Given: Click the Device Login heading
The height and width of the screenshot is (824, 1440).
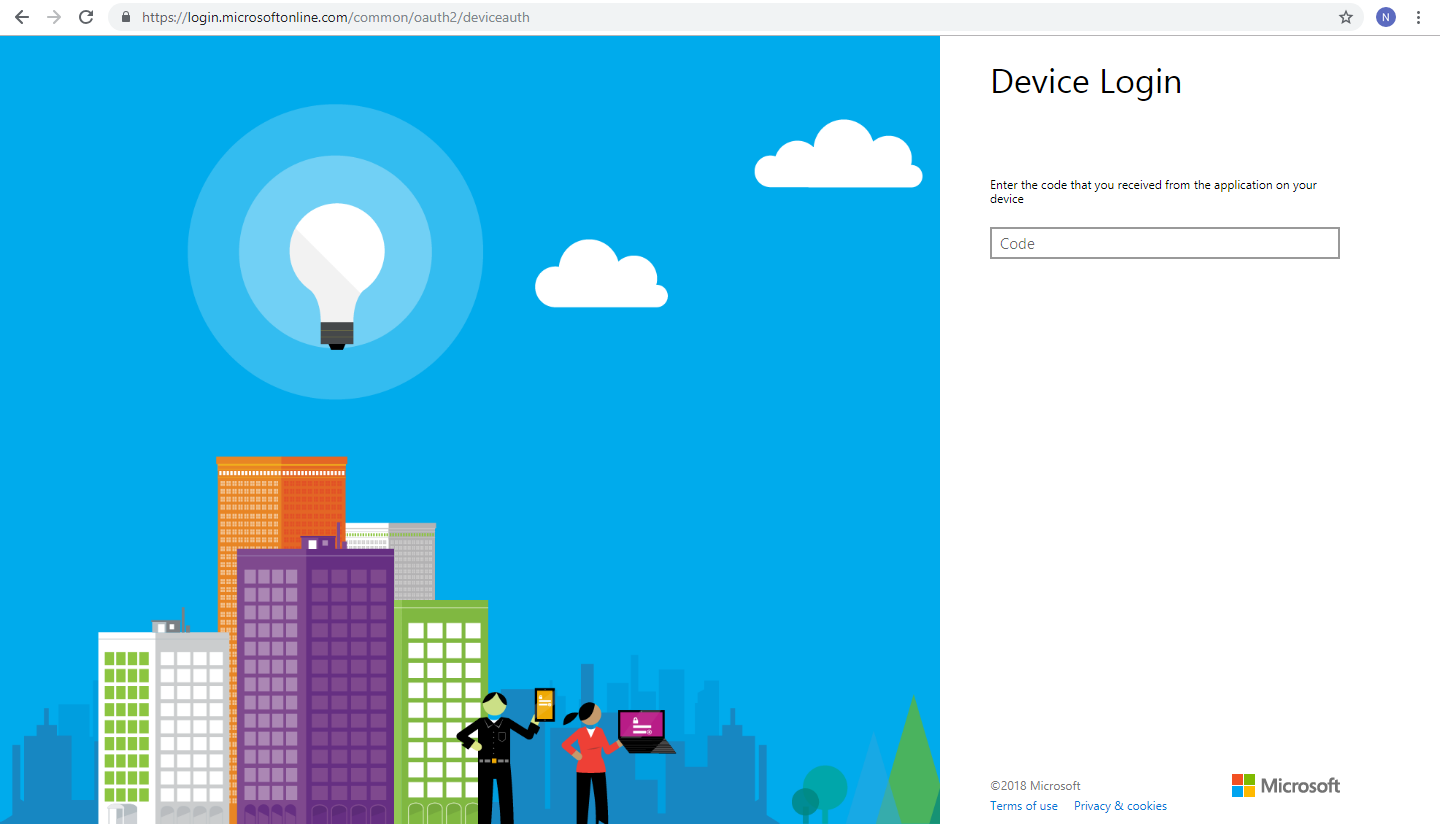Looking at the screenshot, I should tap(1085, 82).
